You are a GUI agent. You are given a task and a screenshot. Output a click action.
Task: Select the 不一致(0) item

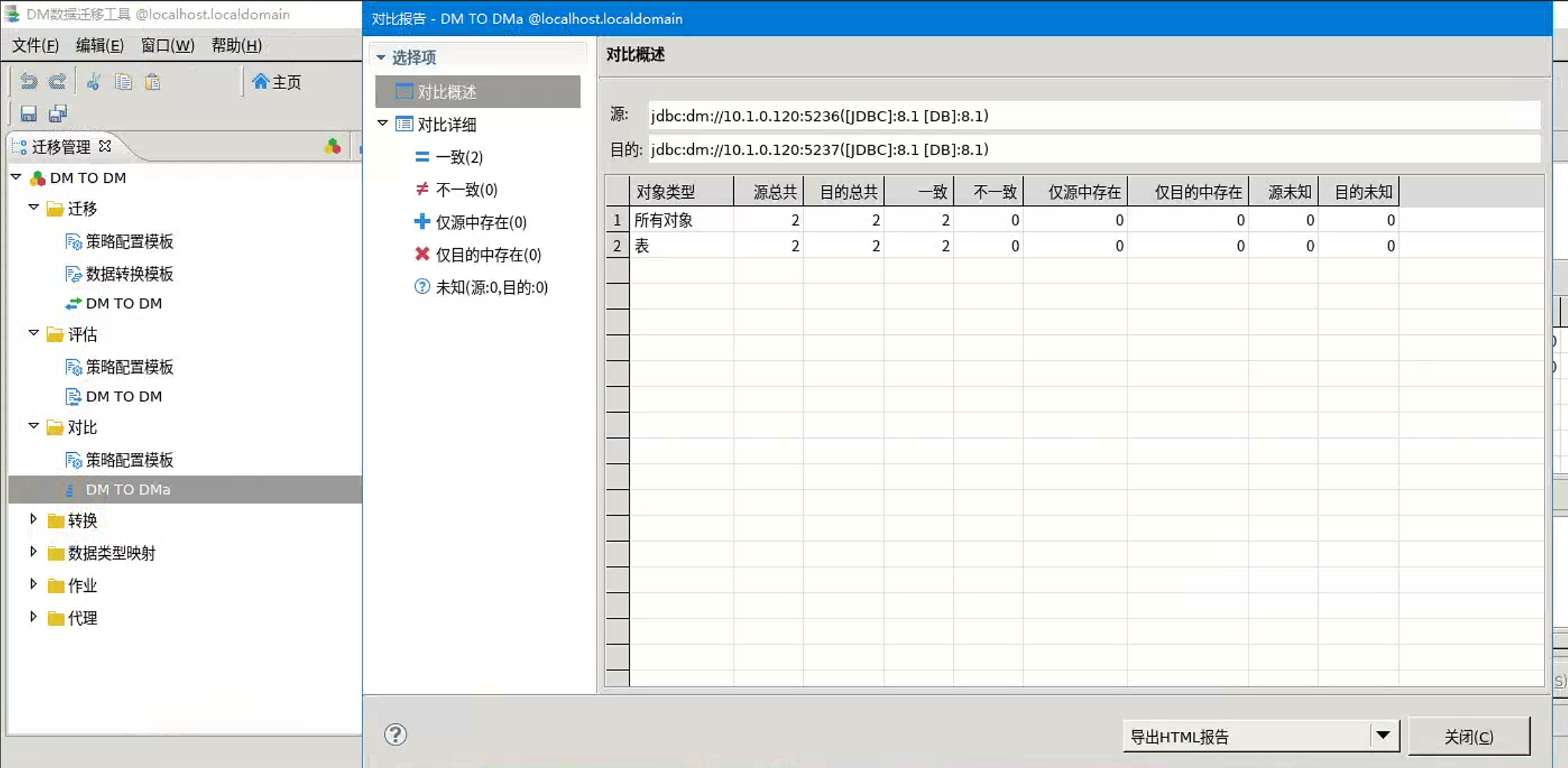466,190
